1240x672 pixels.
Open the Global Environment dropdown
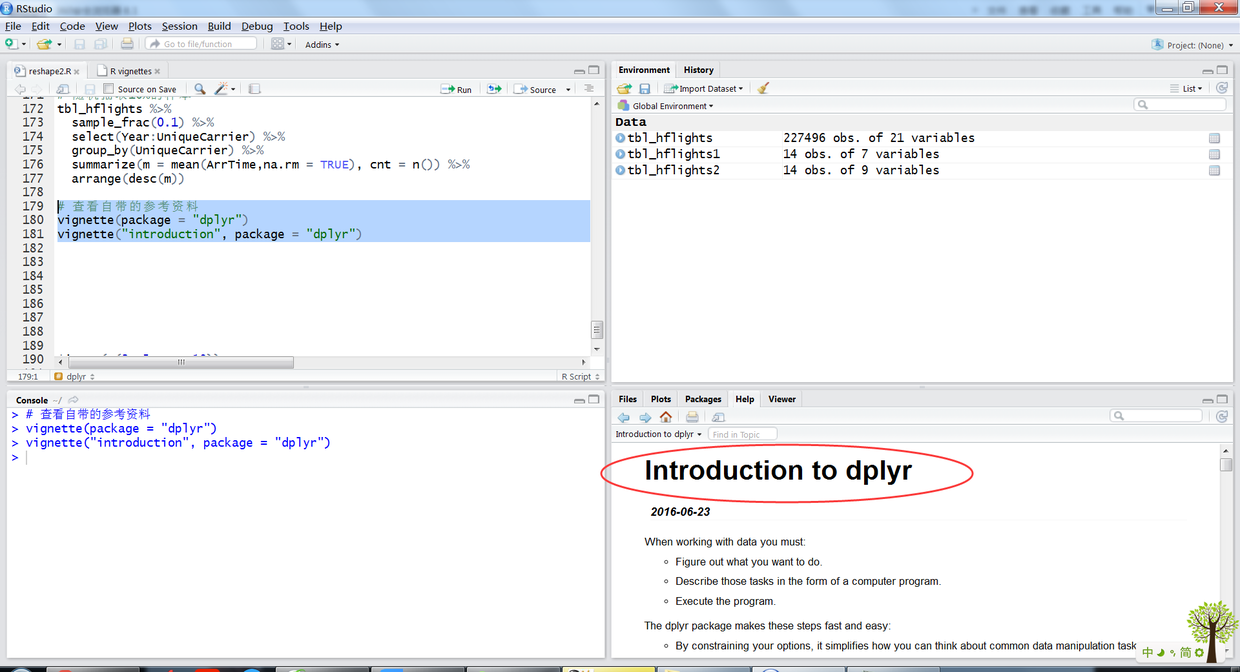click(665, 106)
